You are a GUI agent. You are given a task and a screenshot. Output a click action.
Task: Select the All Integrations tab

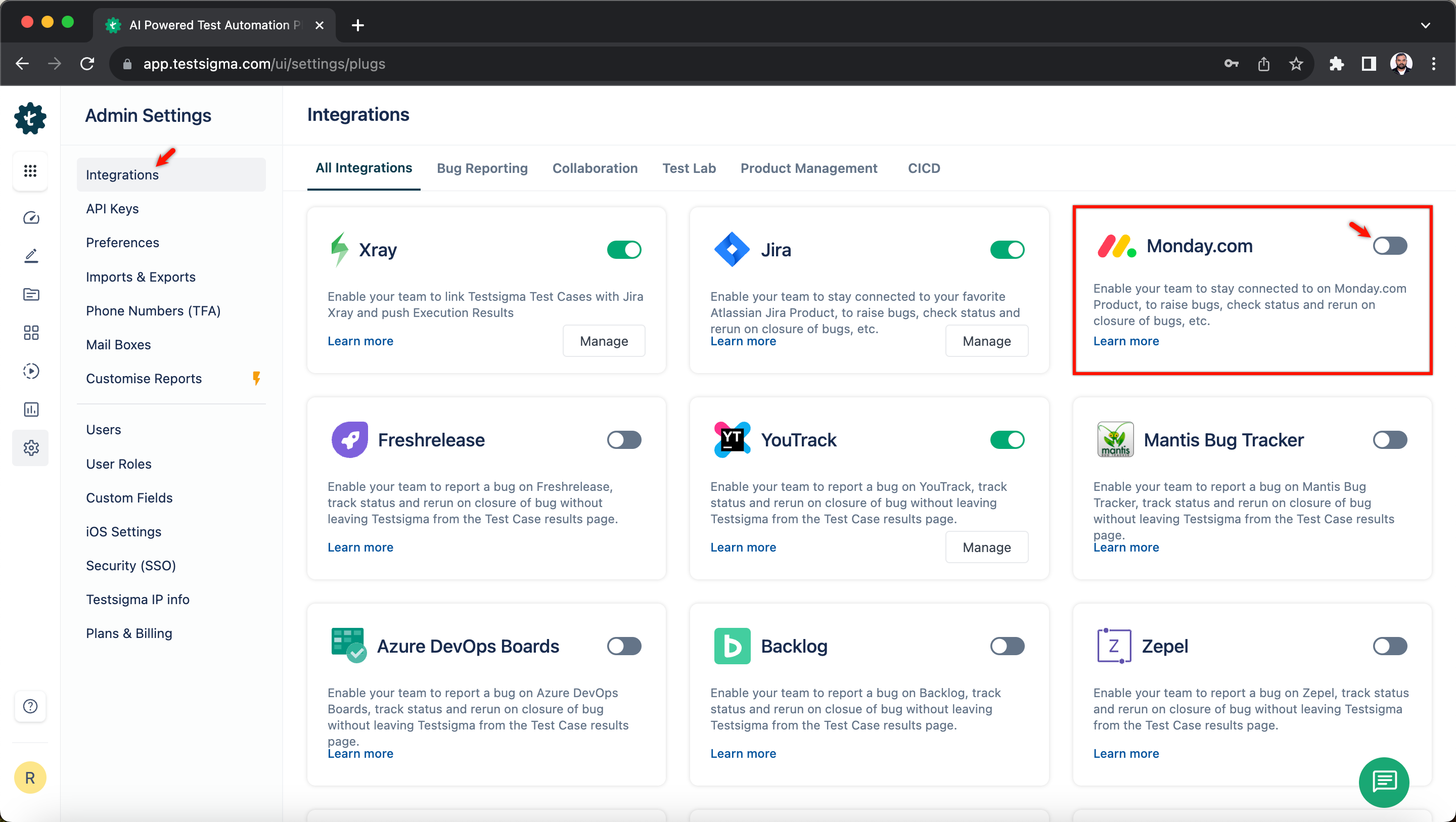click(363, 168)
